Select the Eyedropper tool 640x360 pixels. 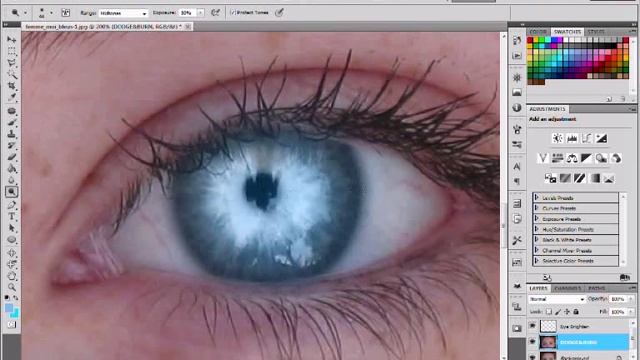click(x=11, y=98)
